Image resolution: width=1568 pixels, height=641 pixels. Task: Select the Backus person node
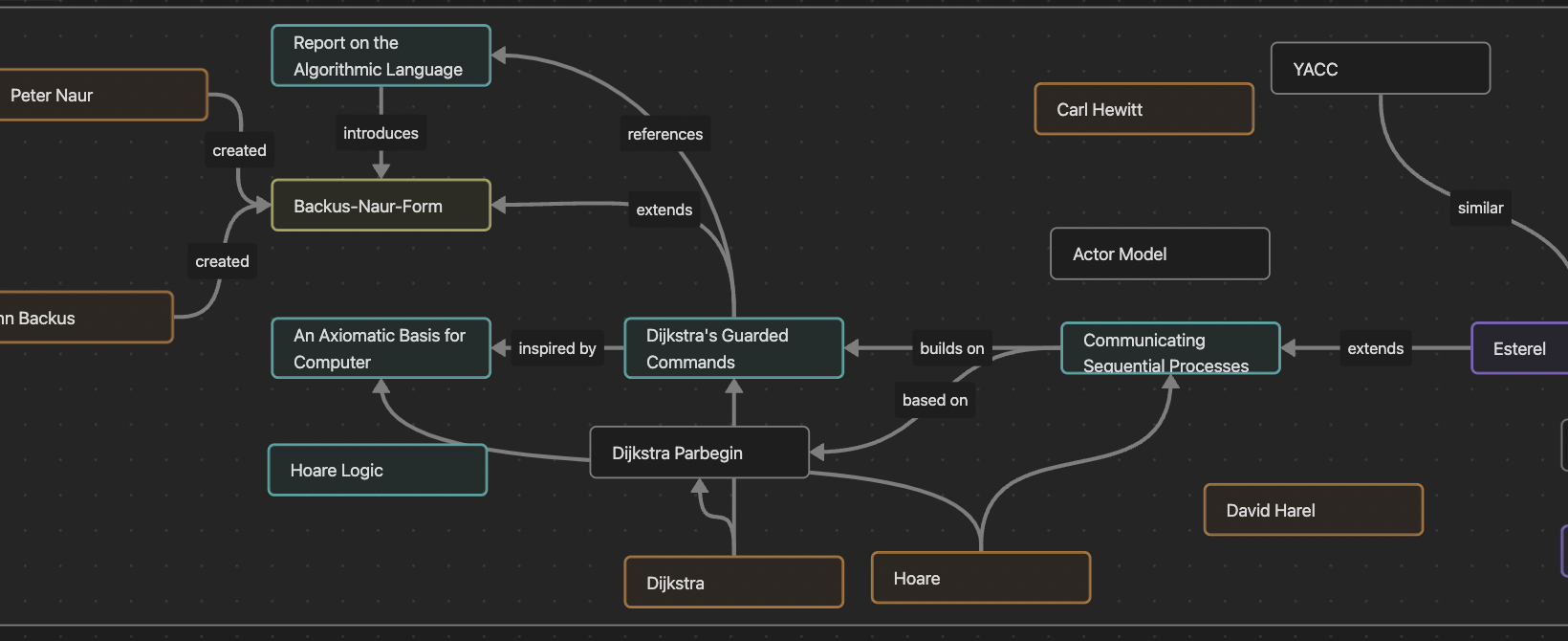[85, 317]
